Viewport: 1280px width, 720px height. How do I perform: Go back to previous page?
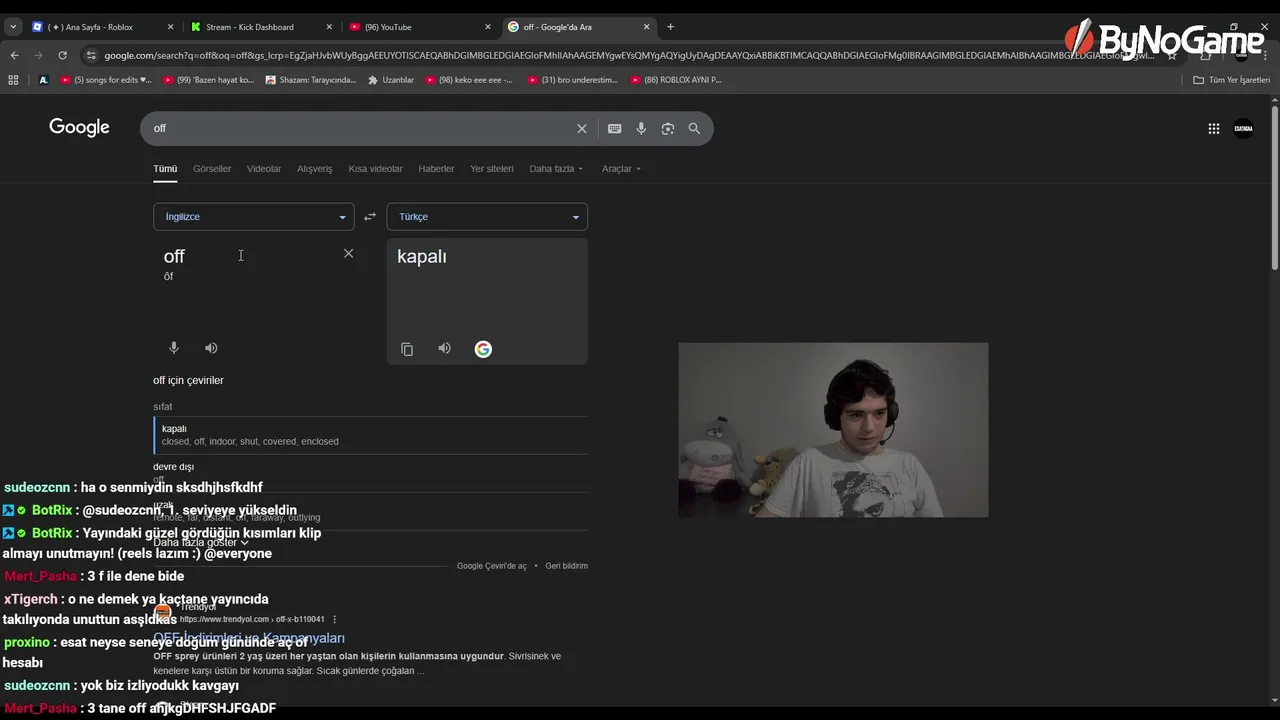tap(14, 56)
